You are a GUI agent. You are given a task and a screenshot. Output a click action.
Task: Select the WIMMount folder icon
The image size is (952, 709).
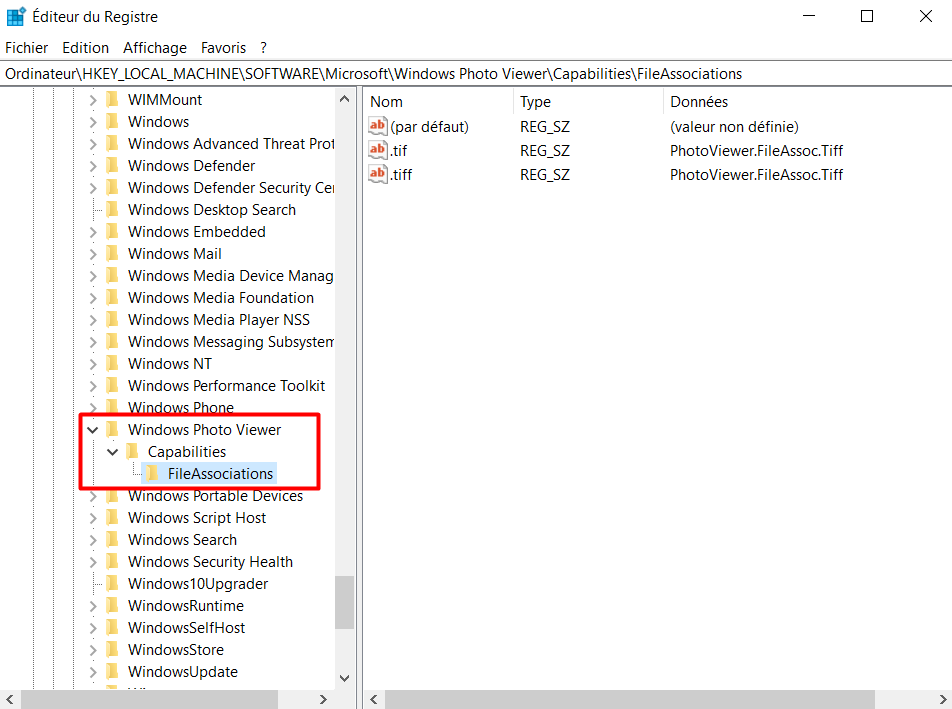click(112, 99)
